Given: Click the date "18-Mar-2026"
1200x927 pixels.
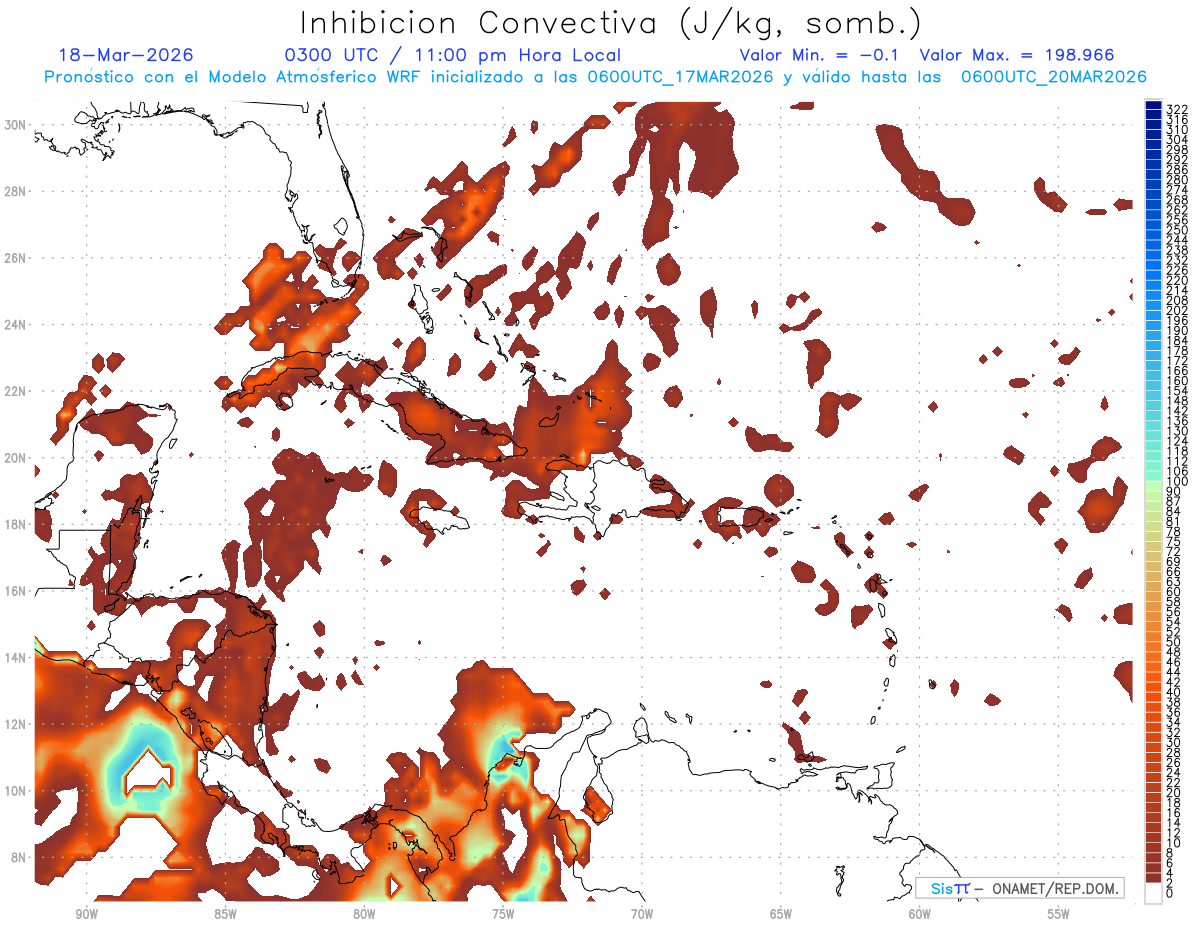Looking at the screenshot, I should pos(126,55).
